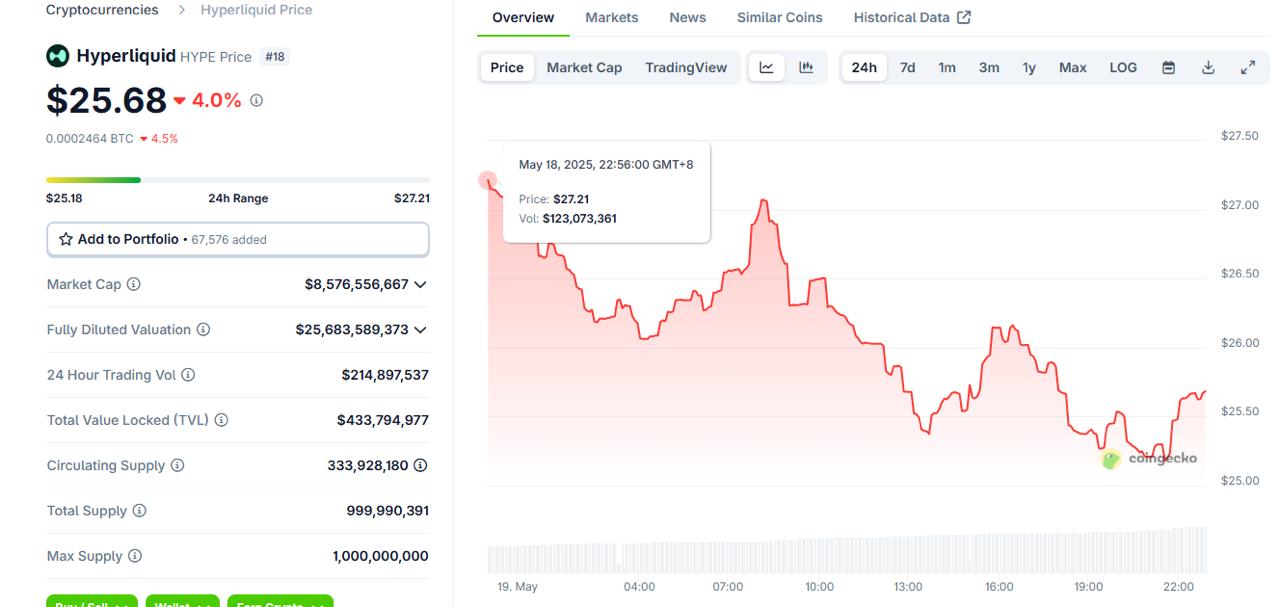Image resolution: width=1280 pixels, height=607 pixels.
Task: Switch to candlestick chart icon
Action: (x=806, y=67)
